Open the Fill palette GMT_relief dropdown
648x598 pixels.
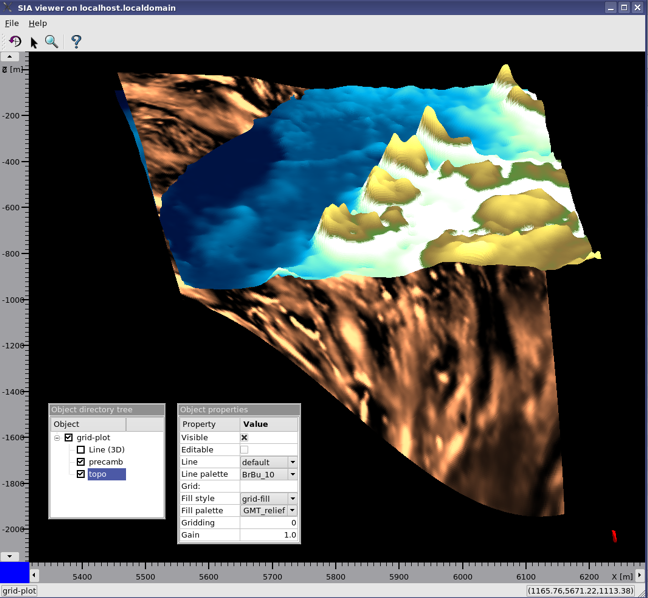pos(292,510)
